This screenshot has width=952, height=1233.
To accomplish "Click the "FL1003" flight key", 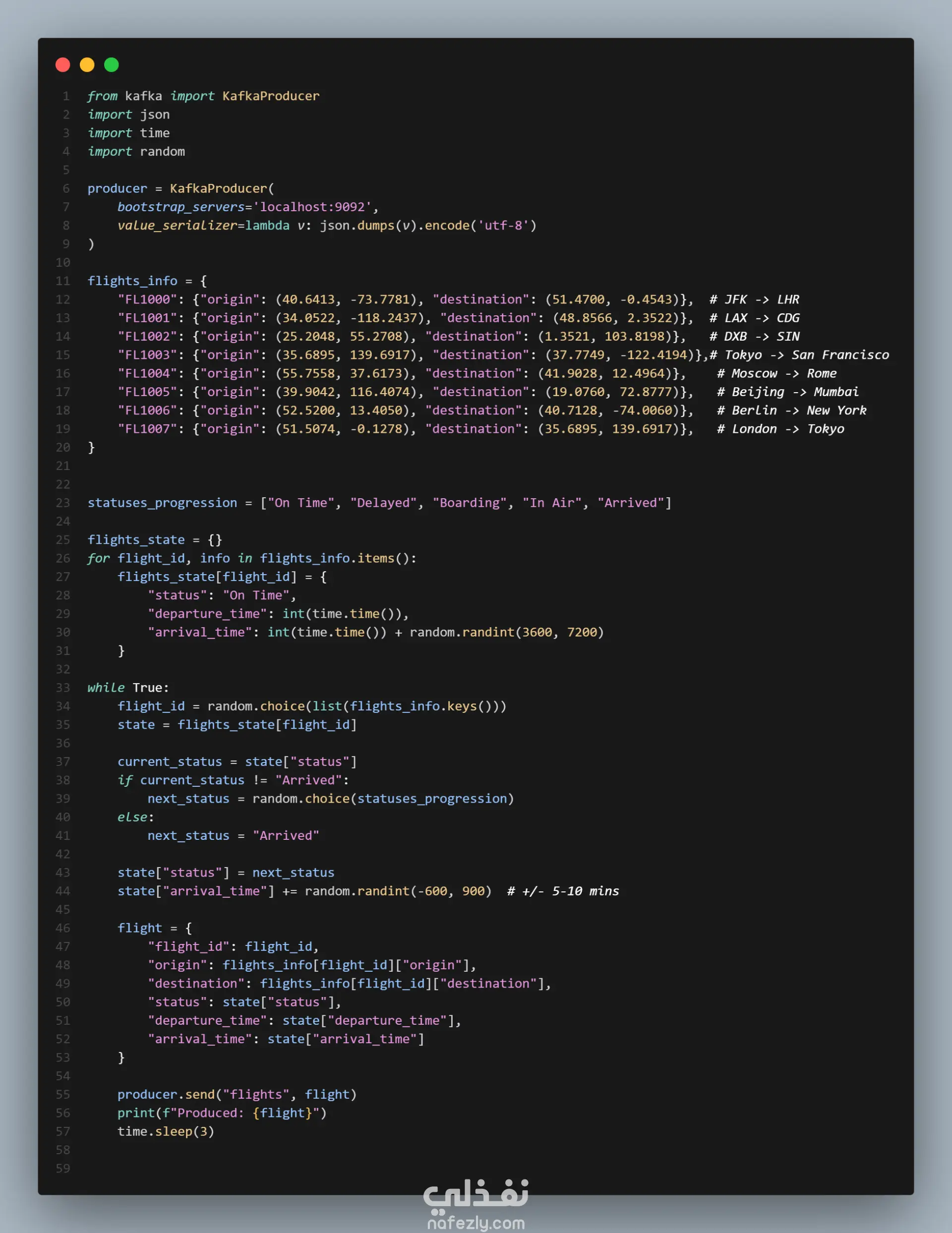I will click(147, 355).
